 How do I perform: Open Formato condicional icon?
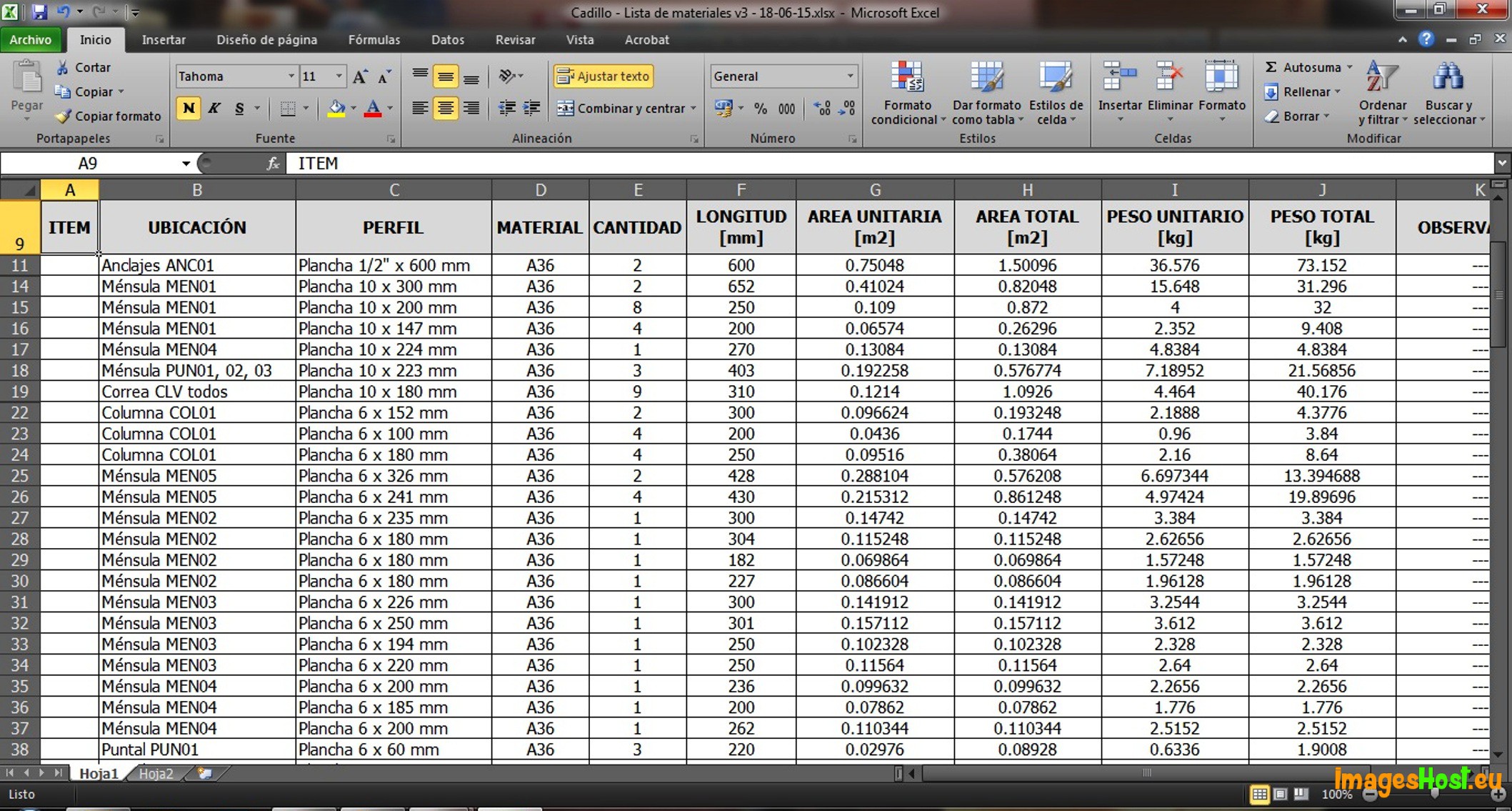click(907, 77)
